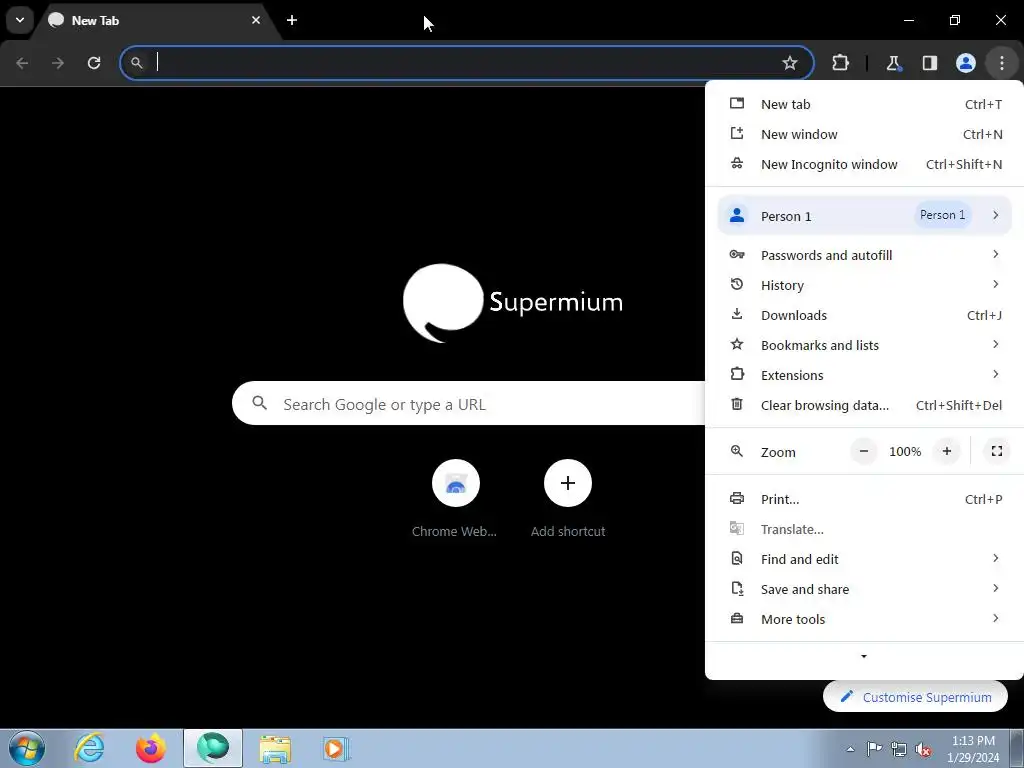
Task: Click the back navigation arrow
Action: pos(22,63)
